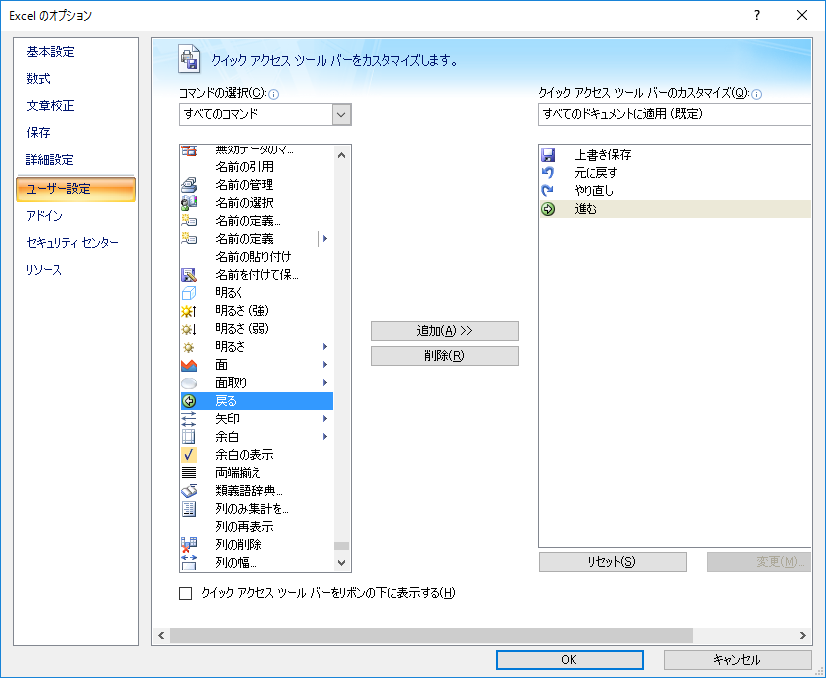Click the 矢印 arrows icon
Viewport: 826px width, 678px height.
click(x=189, y=419)
